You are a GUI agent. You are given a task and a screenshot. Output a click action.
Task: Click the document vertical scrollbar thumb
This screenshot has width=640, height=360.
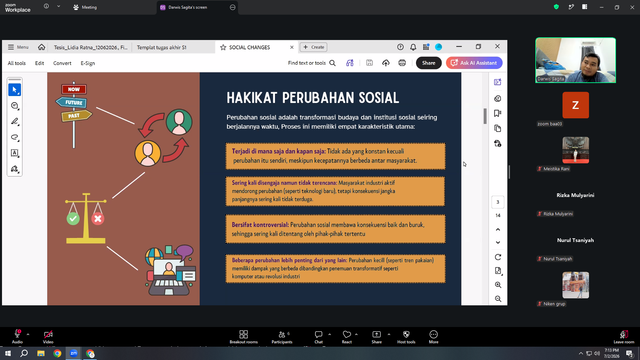tap(485, 116)
